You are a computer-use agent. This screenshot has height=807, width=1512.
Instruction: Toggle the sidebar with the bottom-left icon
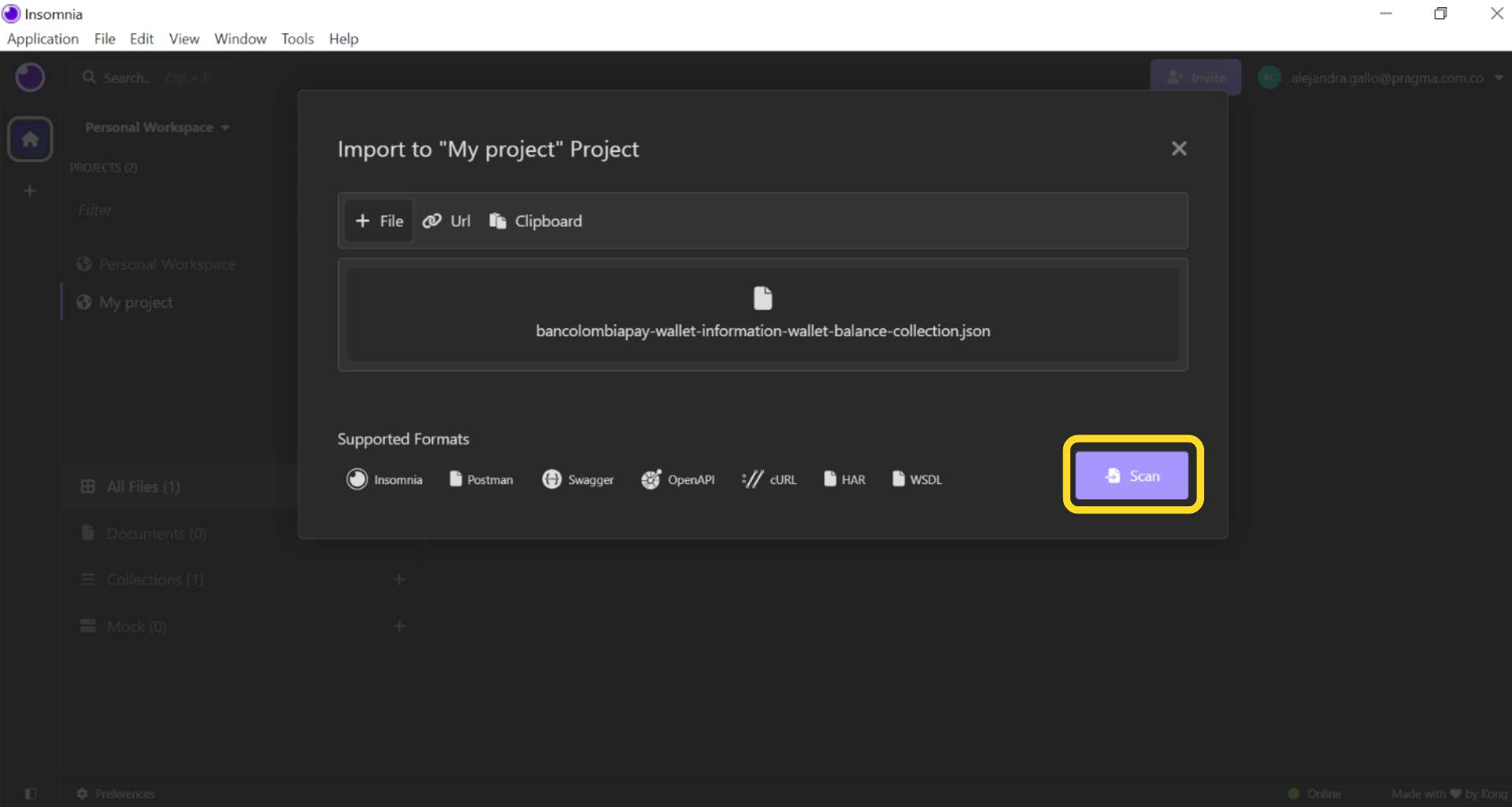coord(31,794)
